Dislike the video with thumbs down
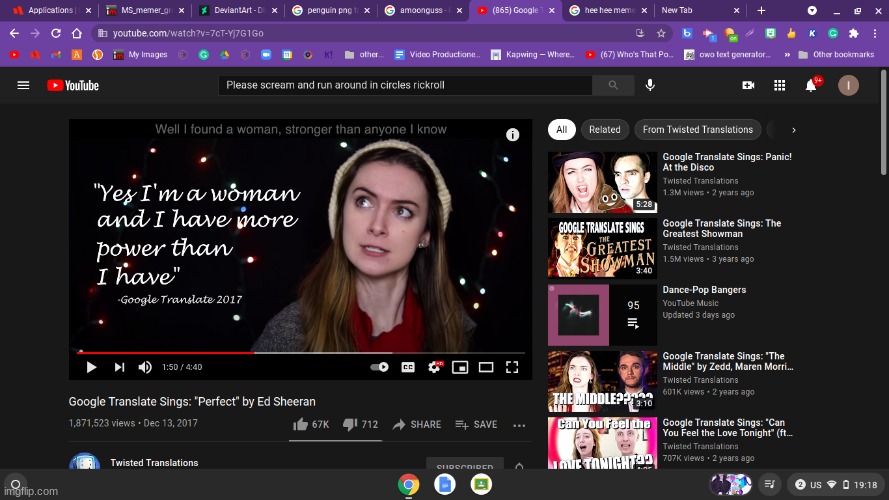The width and height of the screenshot is (889, 500). click(359, 424)
